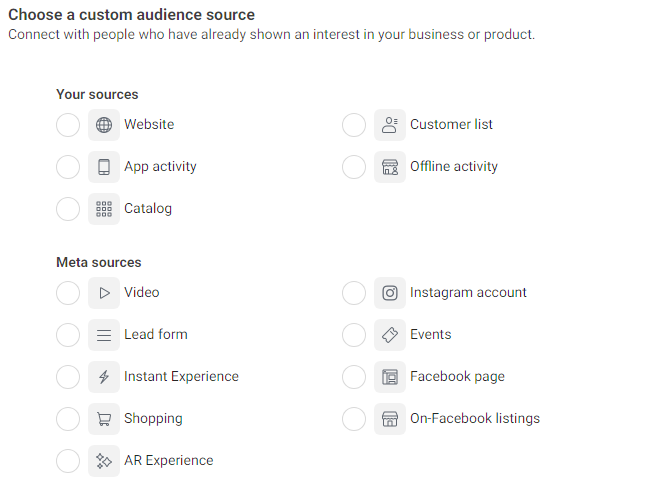Click the On-Facebook listings label
The height and width of the screenshot is (483, 645).
point(475,419)
